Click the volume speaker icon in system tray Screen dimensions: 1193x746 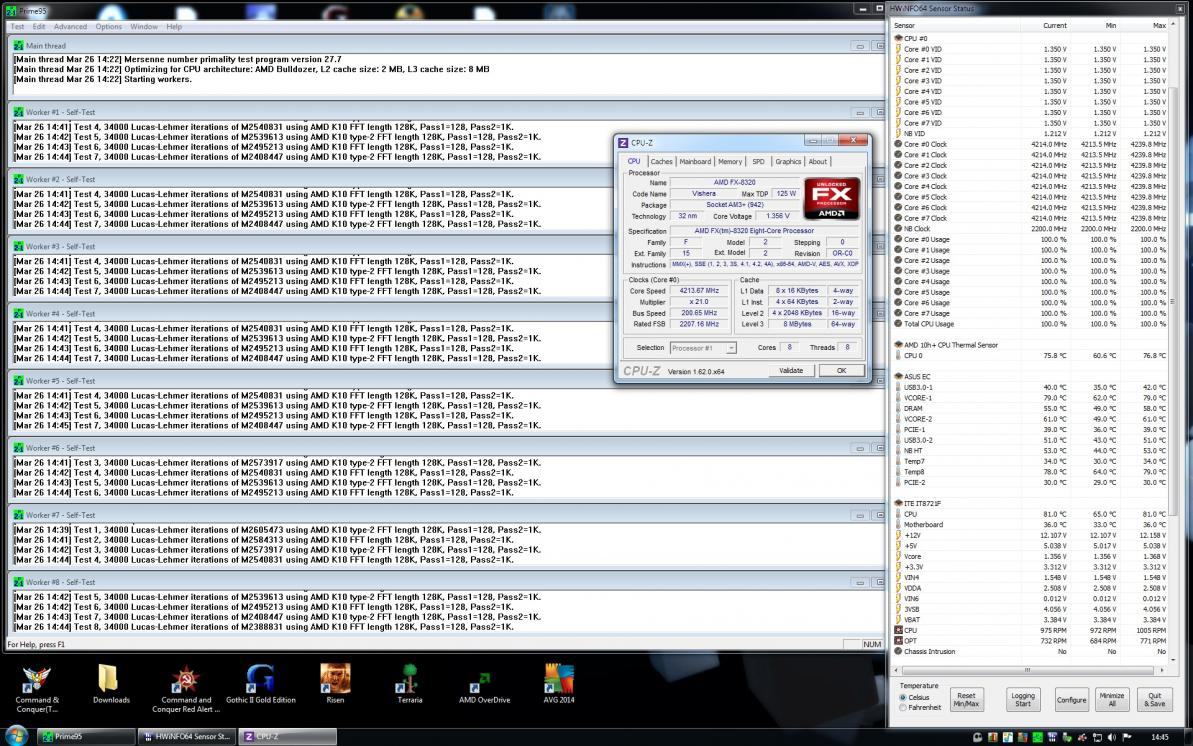coord(1112,737)
